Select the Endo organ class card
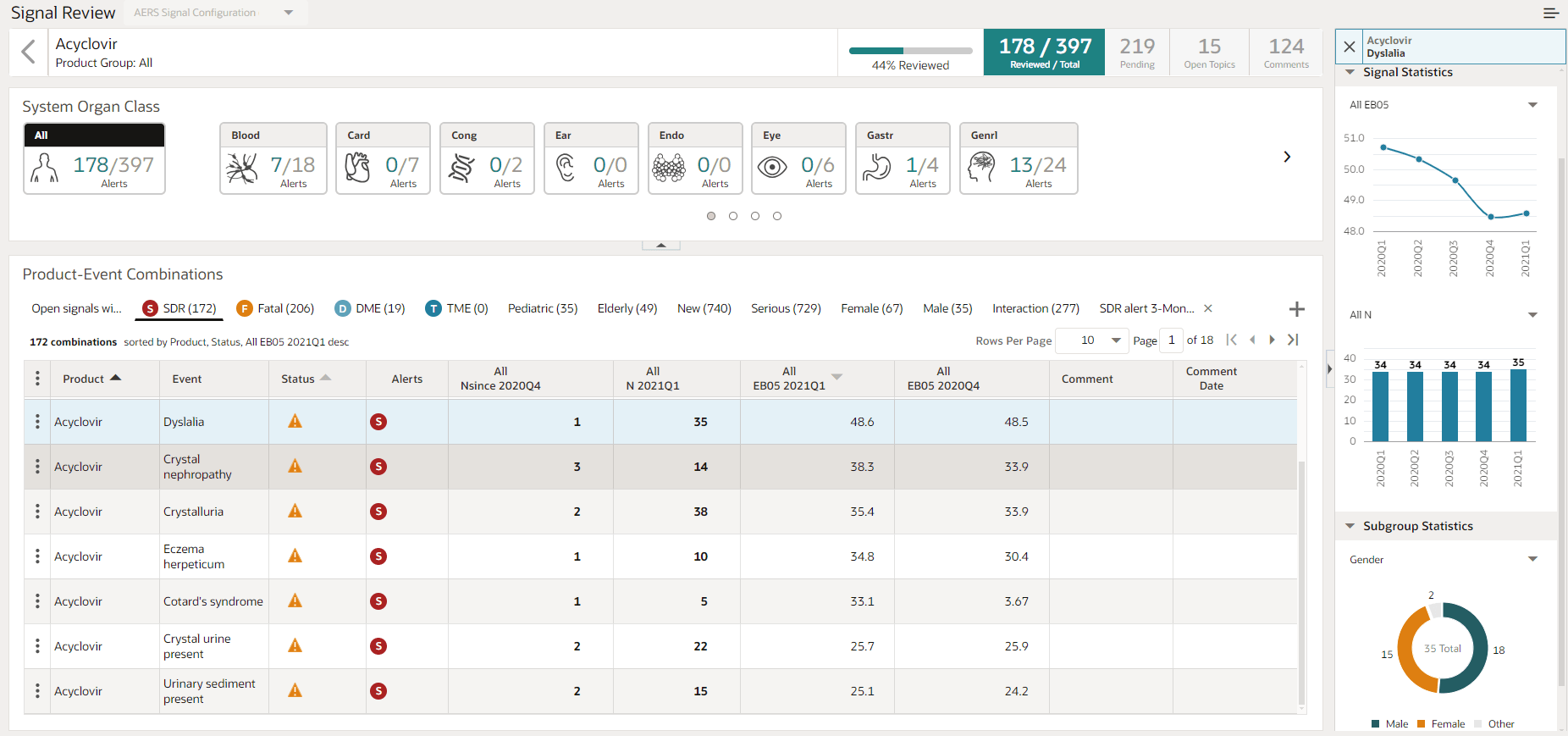1568x736 pixels. 695,158
